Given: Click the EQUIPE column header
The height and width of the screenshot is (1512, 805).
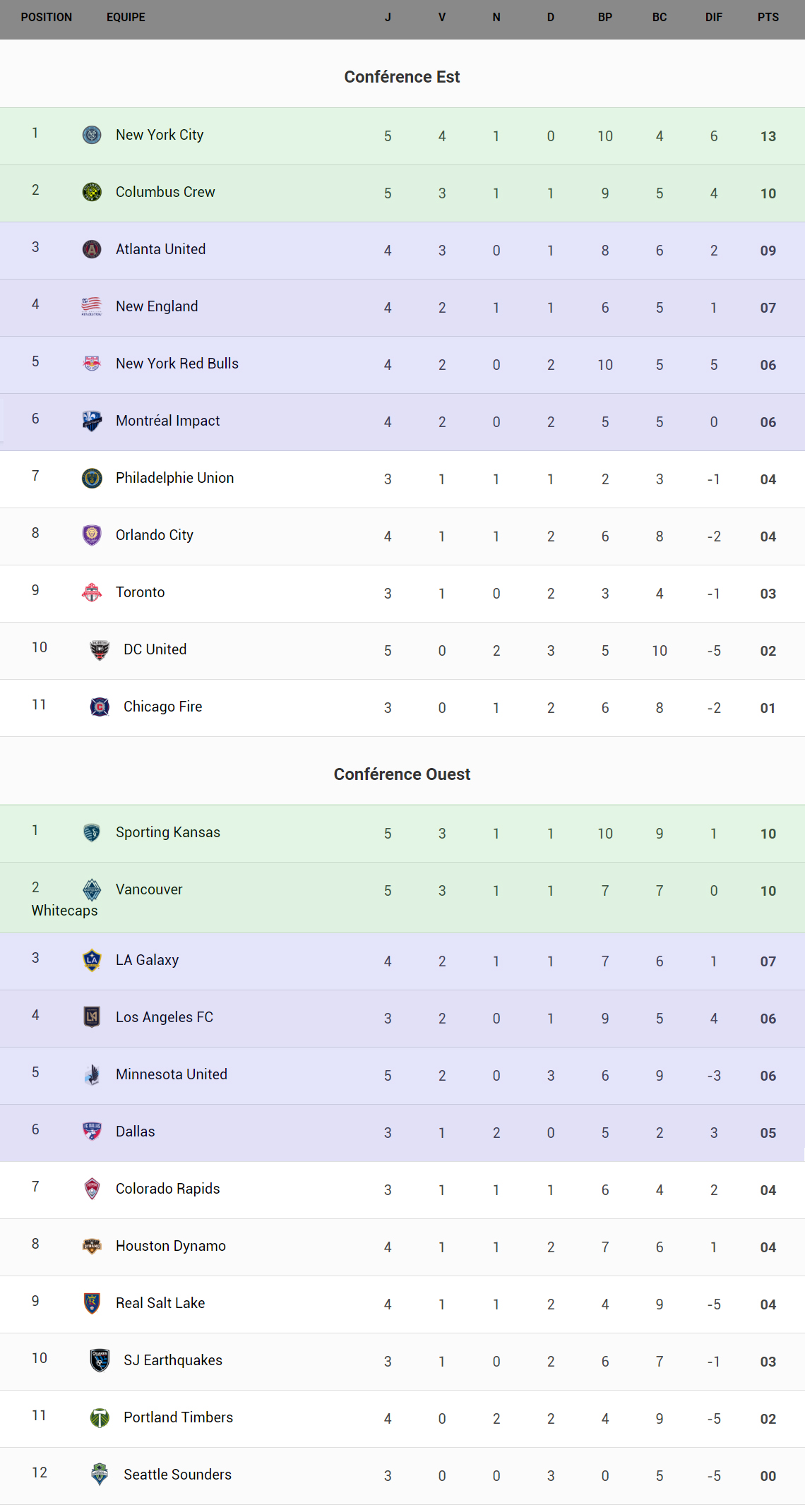Looking at the screenshot, I should pos(126,17).
